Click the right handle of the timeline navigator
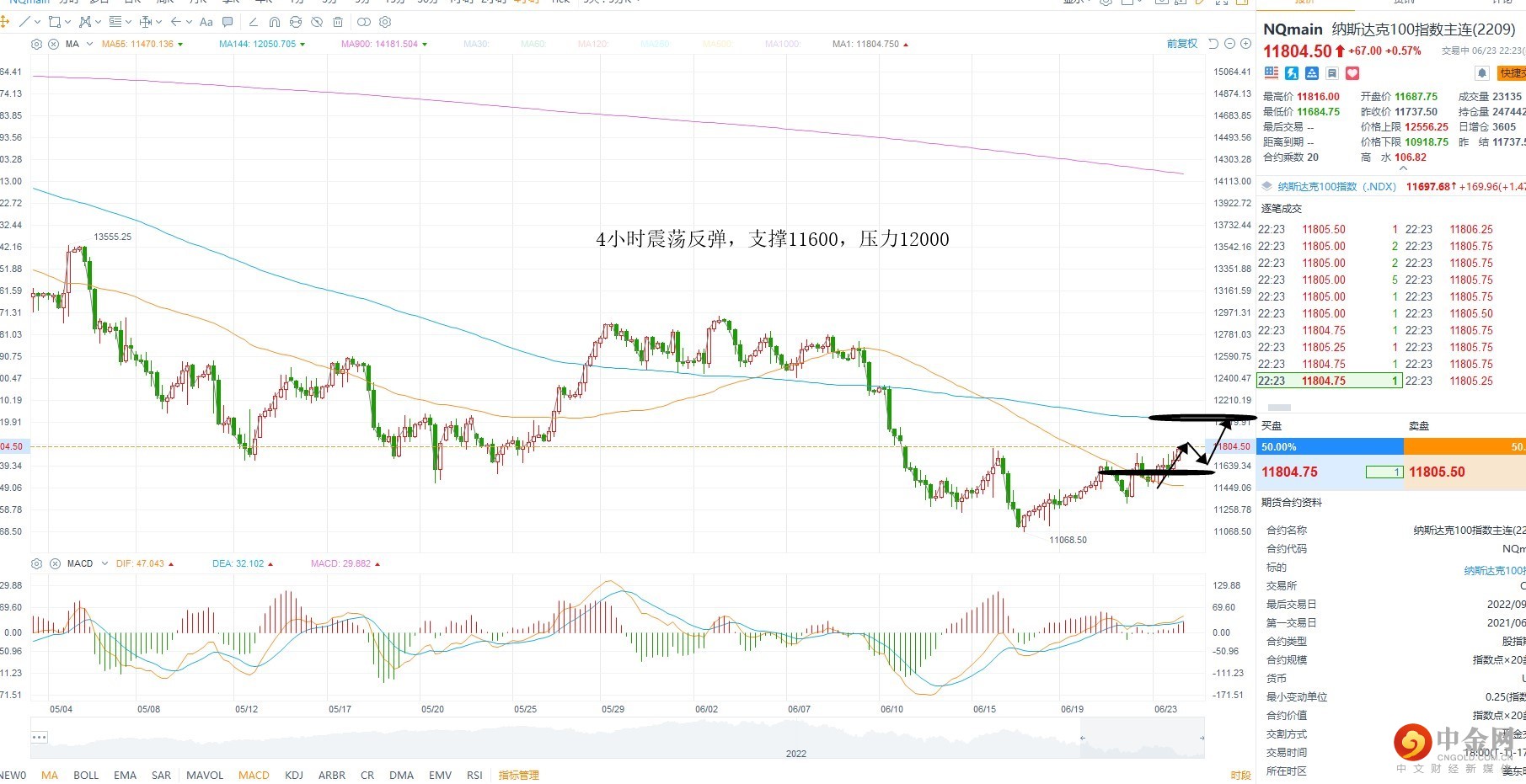1526x784 pixels. (1202, 738)
